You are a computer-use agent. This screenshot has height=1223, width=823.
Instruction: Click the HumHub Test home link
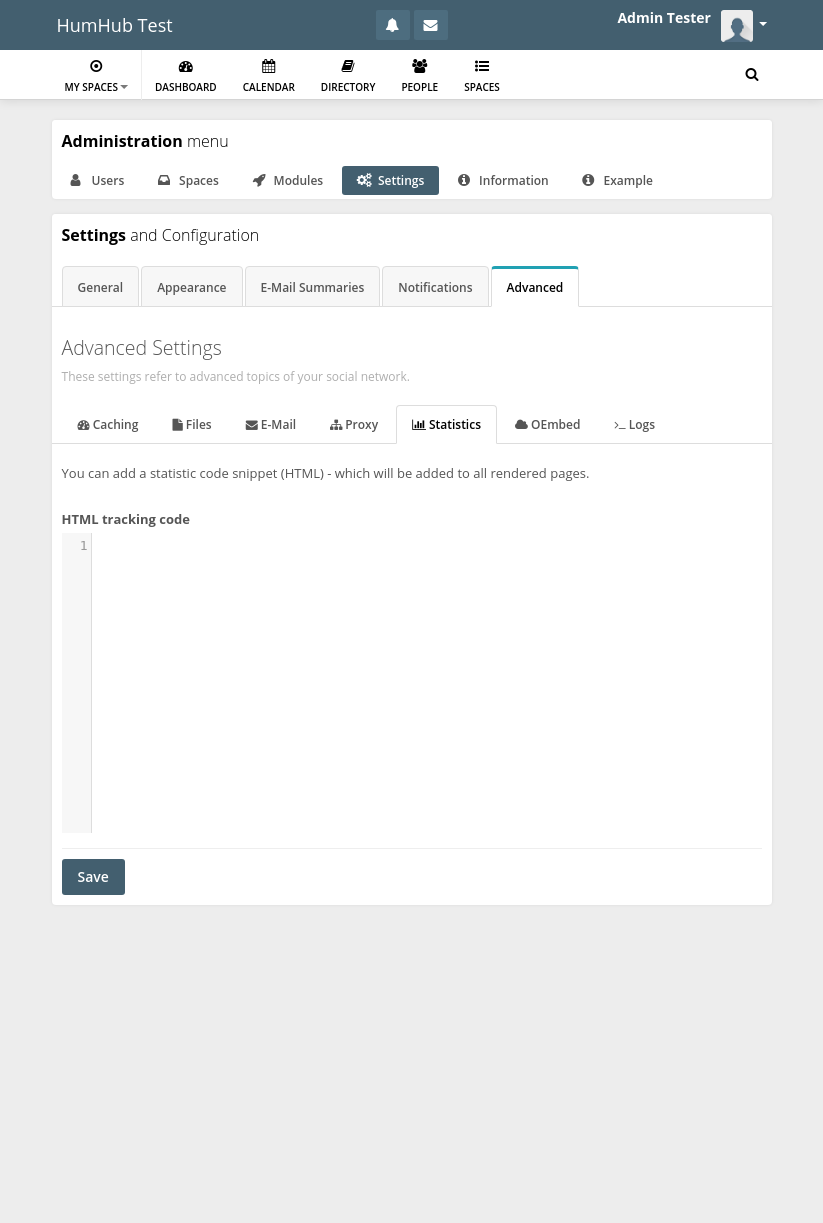tap(114, 25)
